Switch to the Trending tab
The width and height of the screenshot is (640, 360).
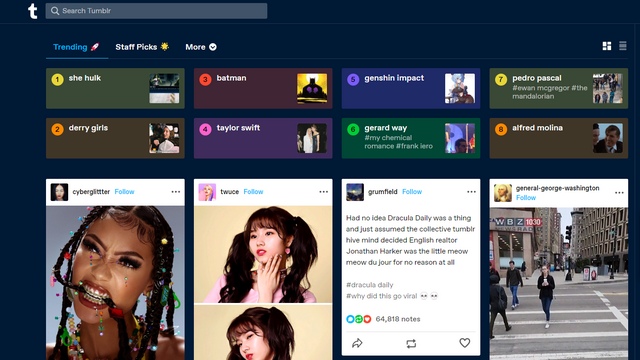(x=76, y=47)
